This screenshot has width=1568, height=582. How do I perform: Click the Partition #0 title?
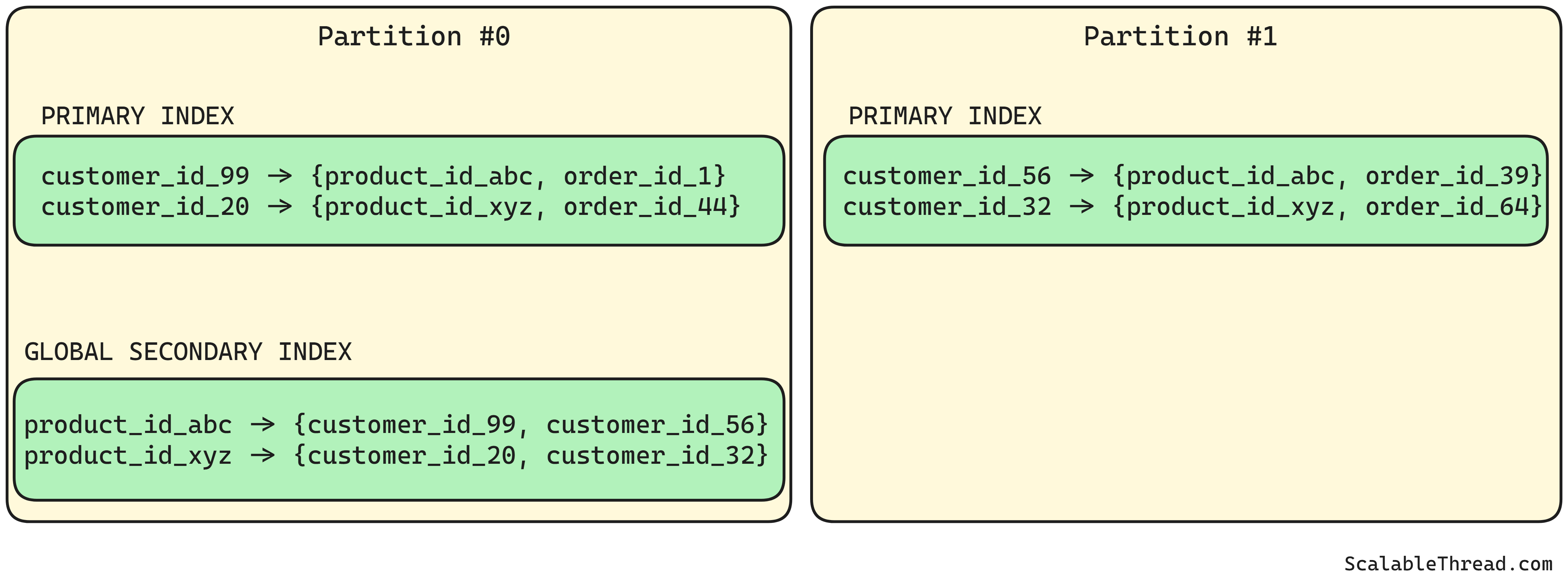pyautogui.click(x=414, y=35)
